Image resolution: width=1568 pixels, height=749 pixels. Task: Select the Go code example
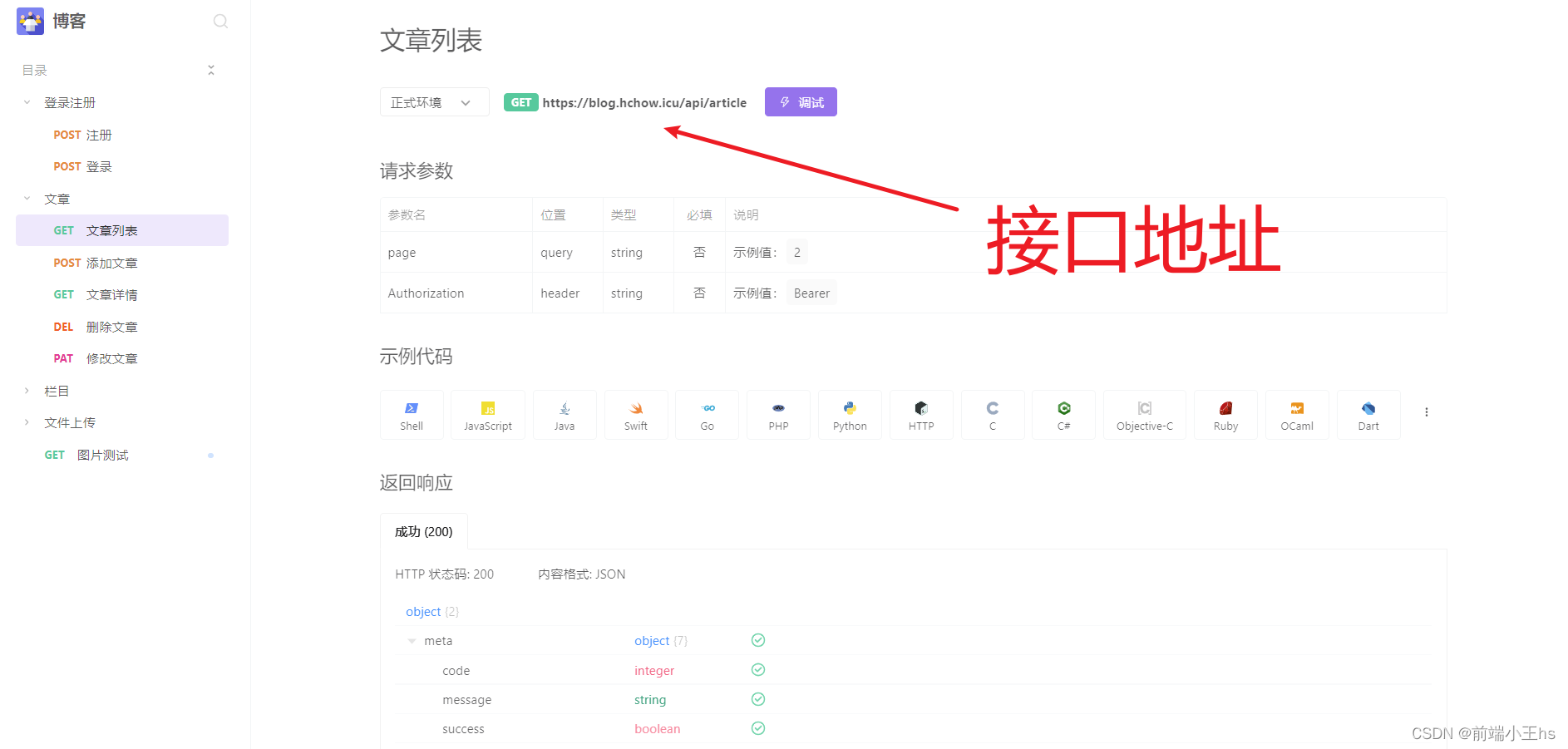click(708, 415)
